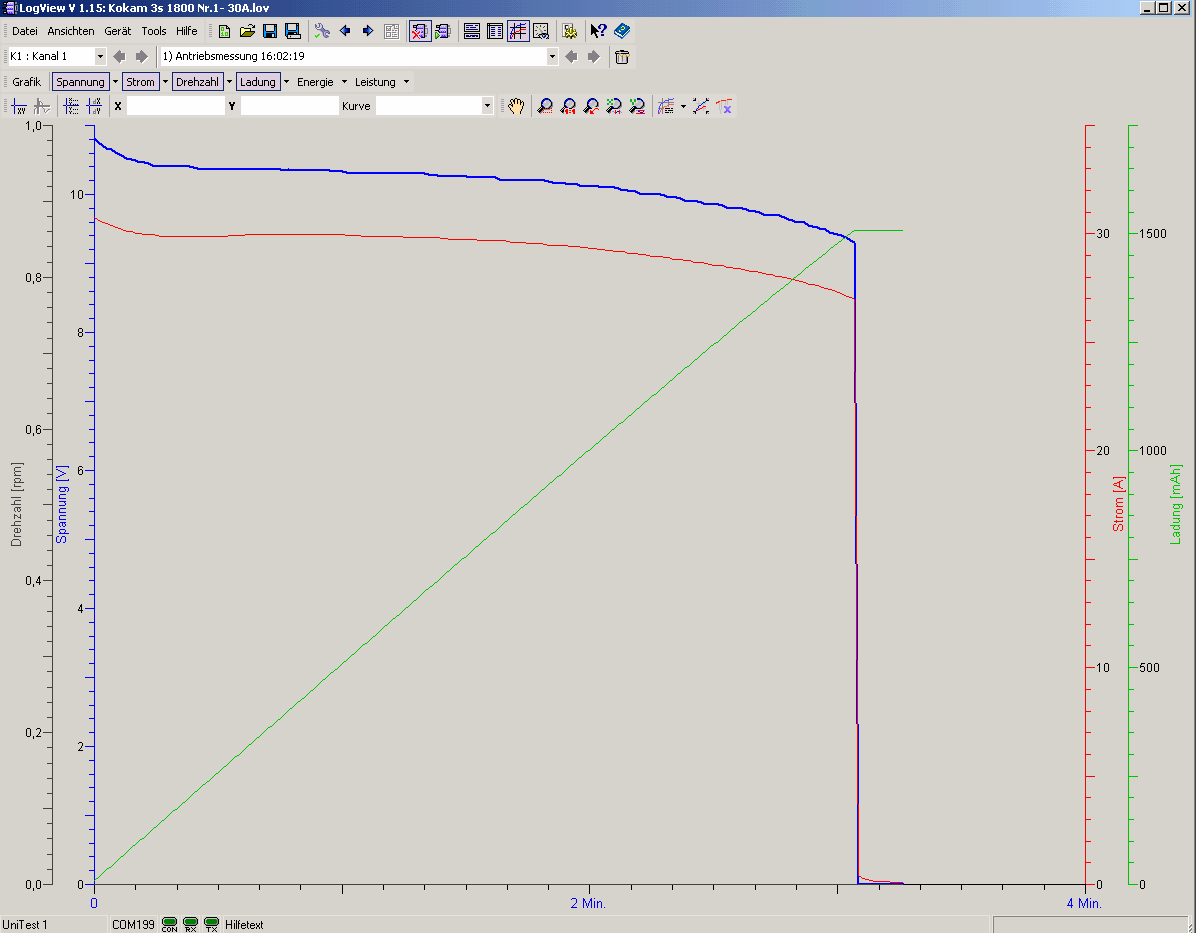
Task: Click the Y value input field
Action: coord(289,106)
